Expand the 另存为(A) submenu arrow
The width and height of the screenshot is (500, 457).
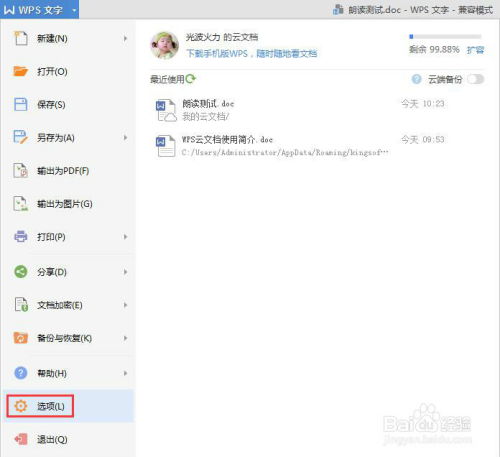coord(125,137)
